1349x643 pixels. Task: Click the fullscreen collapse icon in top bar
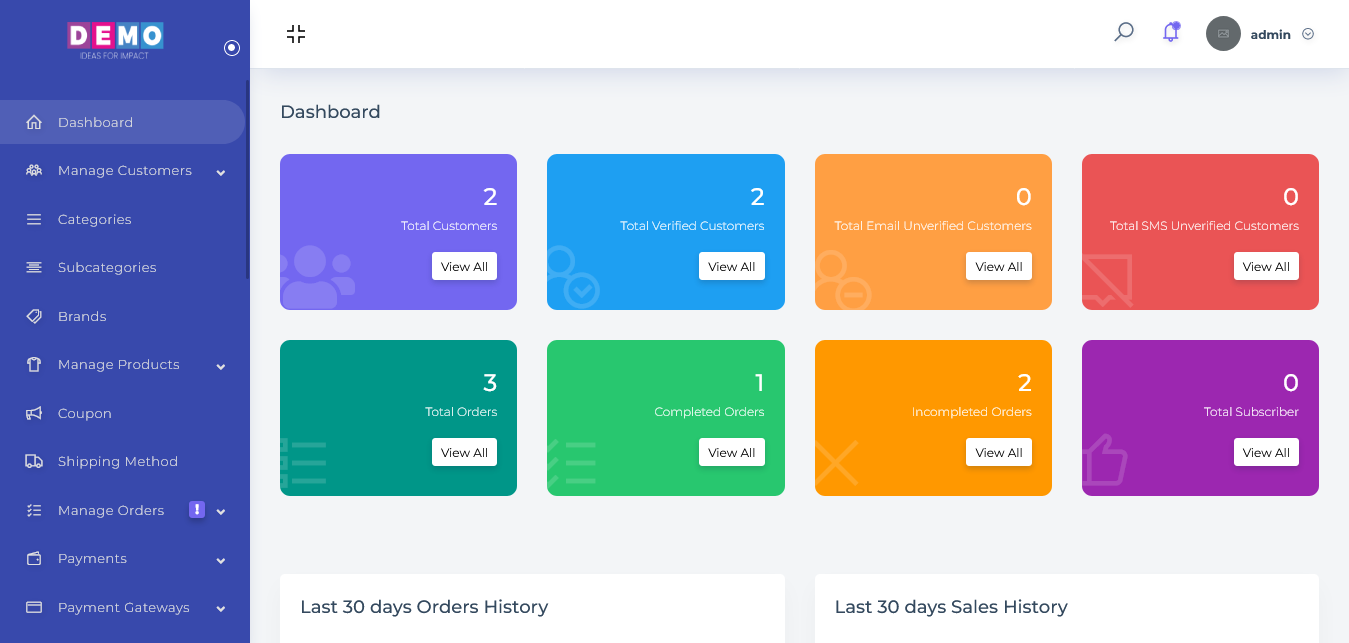point(296,34)
